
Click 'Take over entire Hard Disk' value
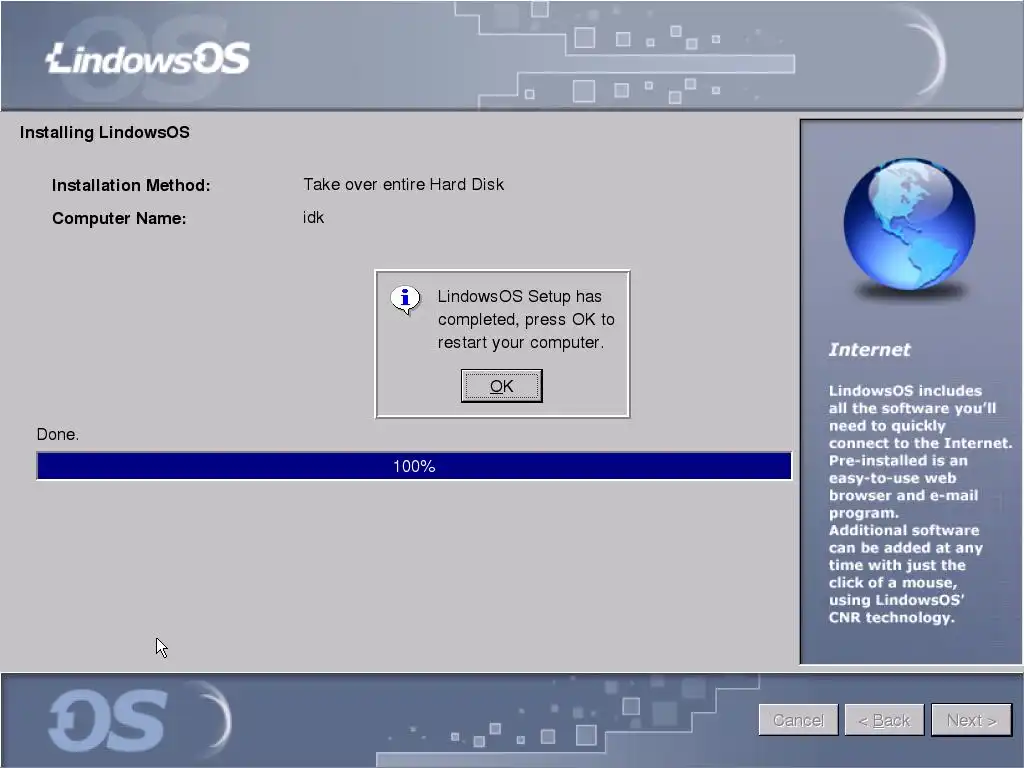click(404, 184)
